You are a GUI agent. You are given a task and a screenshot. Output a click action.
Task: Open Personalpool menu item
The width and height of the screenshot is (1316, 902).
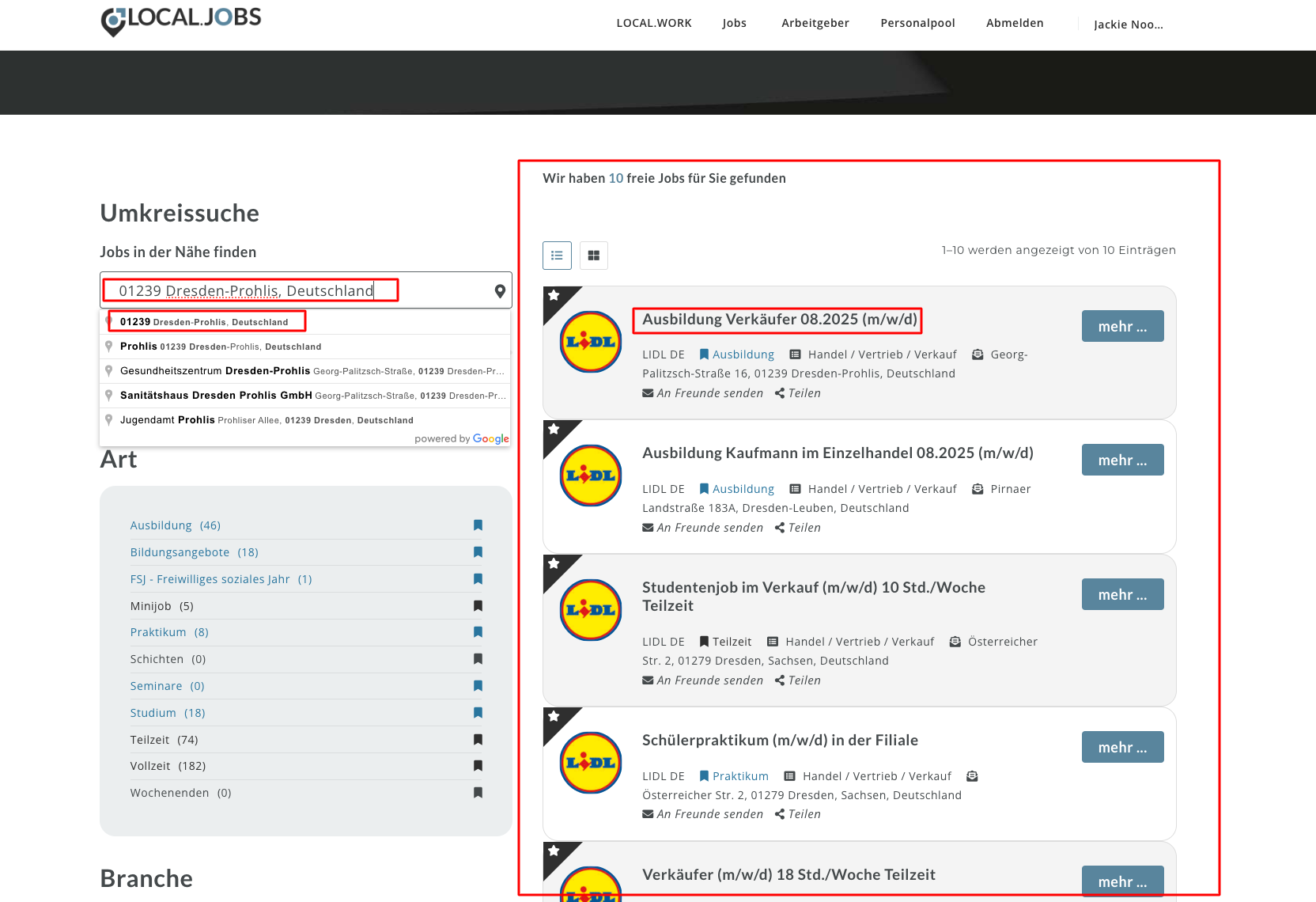point(917,23)
